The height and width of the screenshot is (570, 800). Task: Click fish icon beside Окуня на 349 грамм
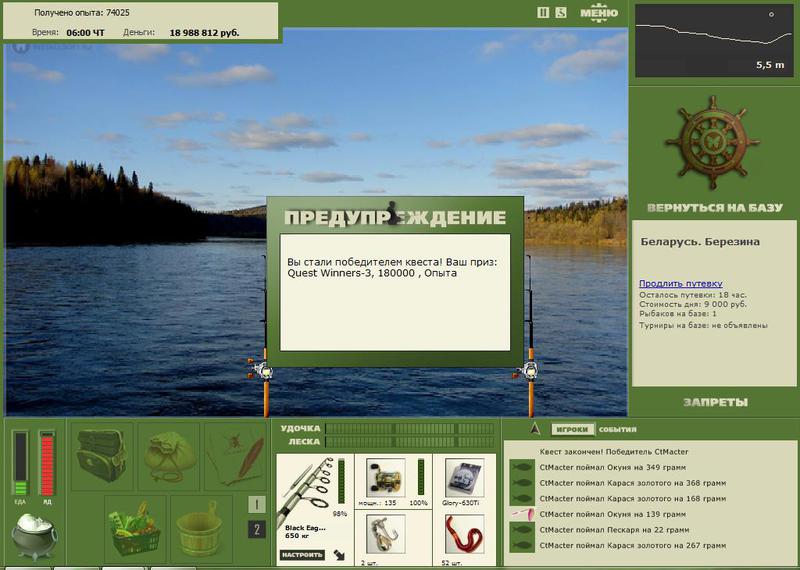[x=521, y=467]
